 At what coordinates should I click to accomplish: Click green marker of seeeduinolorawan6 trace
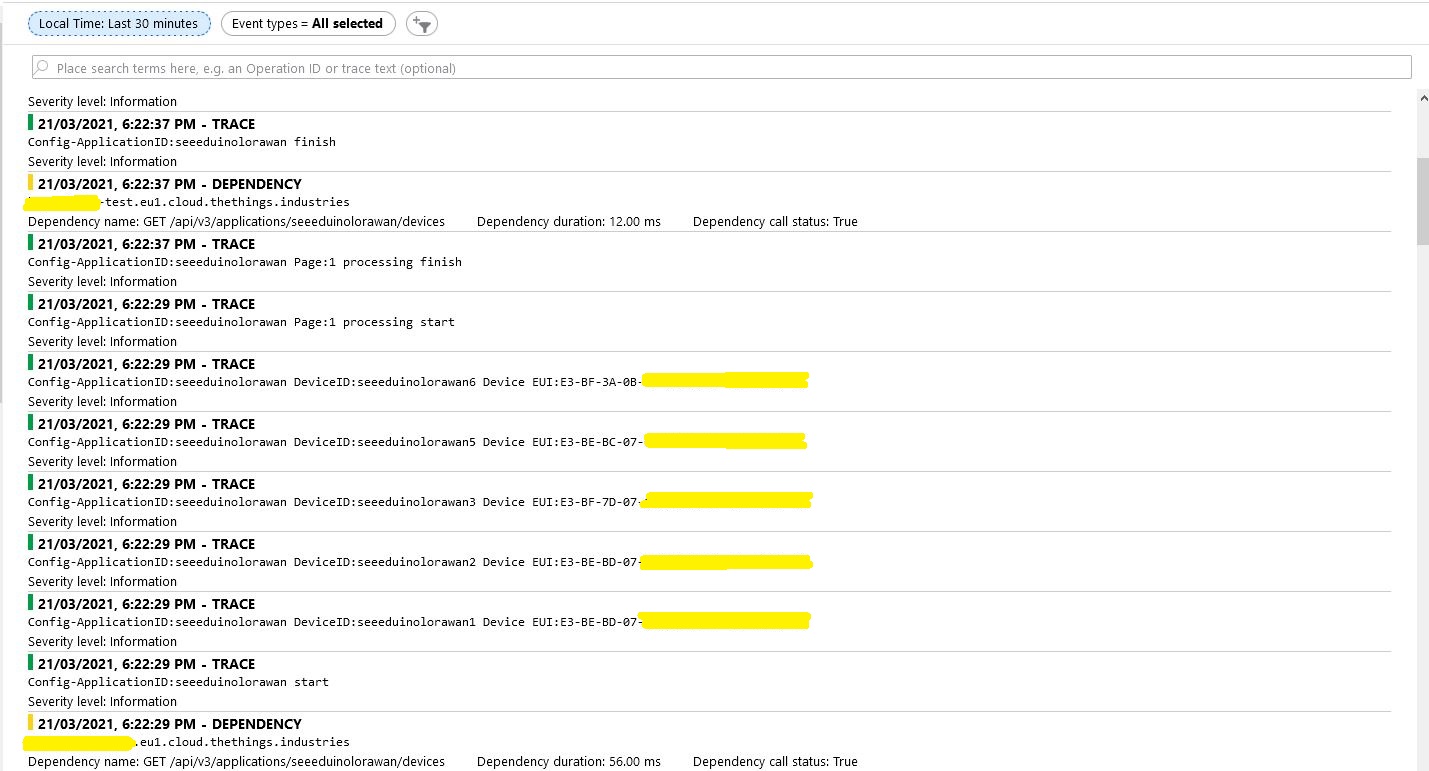point(31,363)
